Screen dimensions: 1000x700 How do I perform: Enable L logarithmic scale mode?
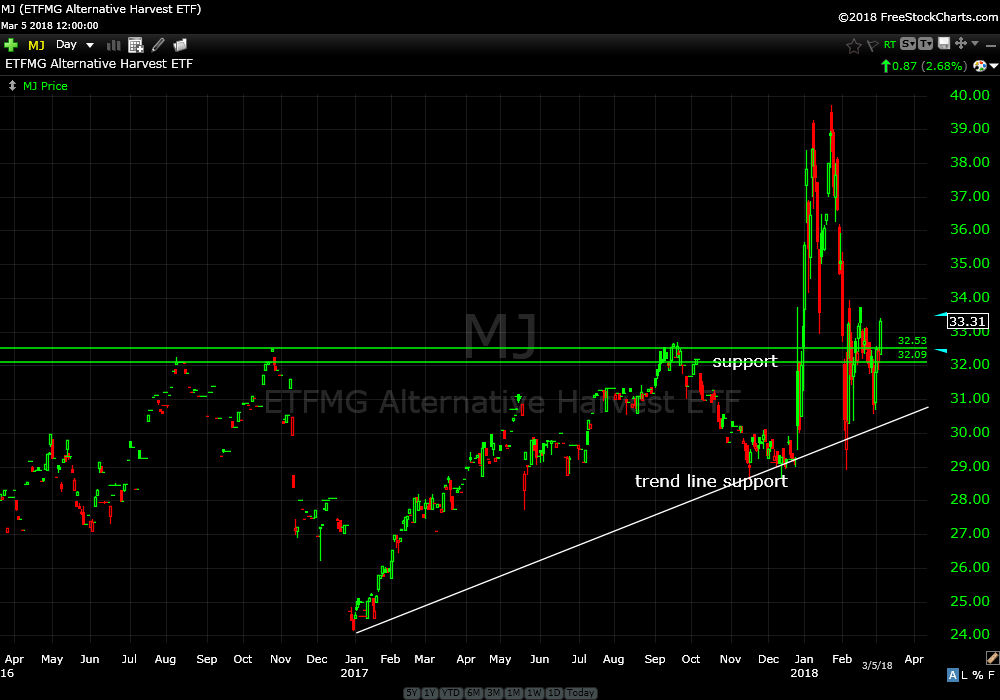pos(963,675)
